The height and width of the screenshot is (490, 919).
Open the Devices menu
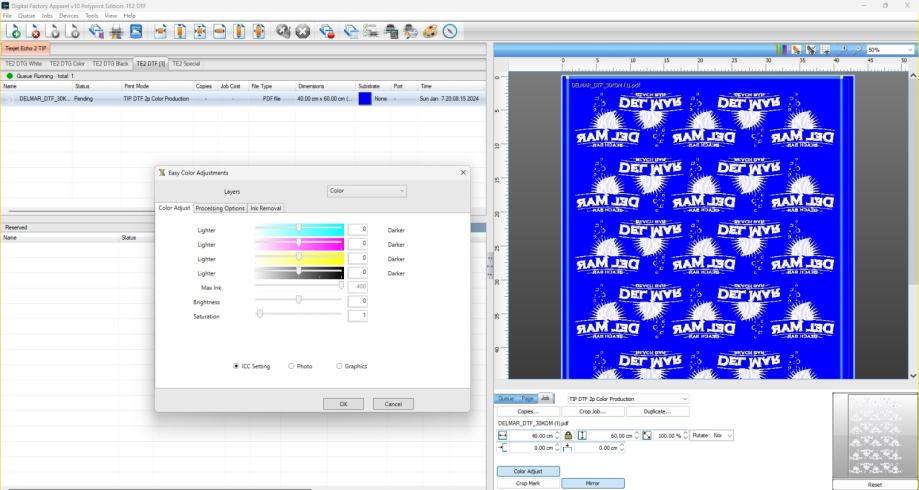(68, 16)
